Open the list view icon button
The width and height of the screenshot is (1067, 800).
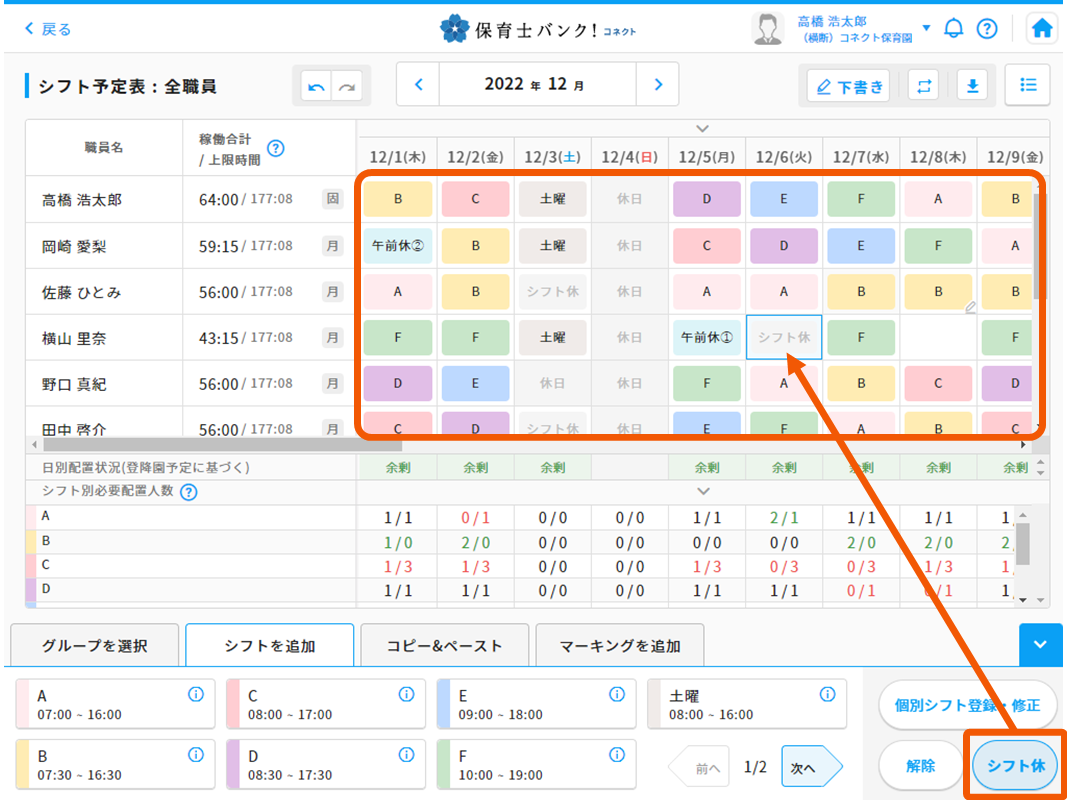coord(1028,85)
